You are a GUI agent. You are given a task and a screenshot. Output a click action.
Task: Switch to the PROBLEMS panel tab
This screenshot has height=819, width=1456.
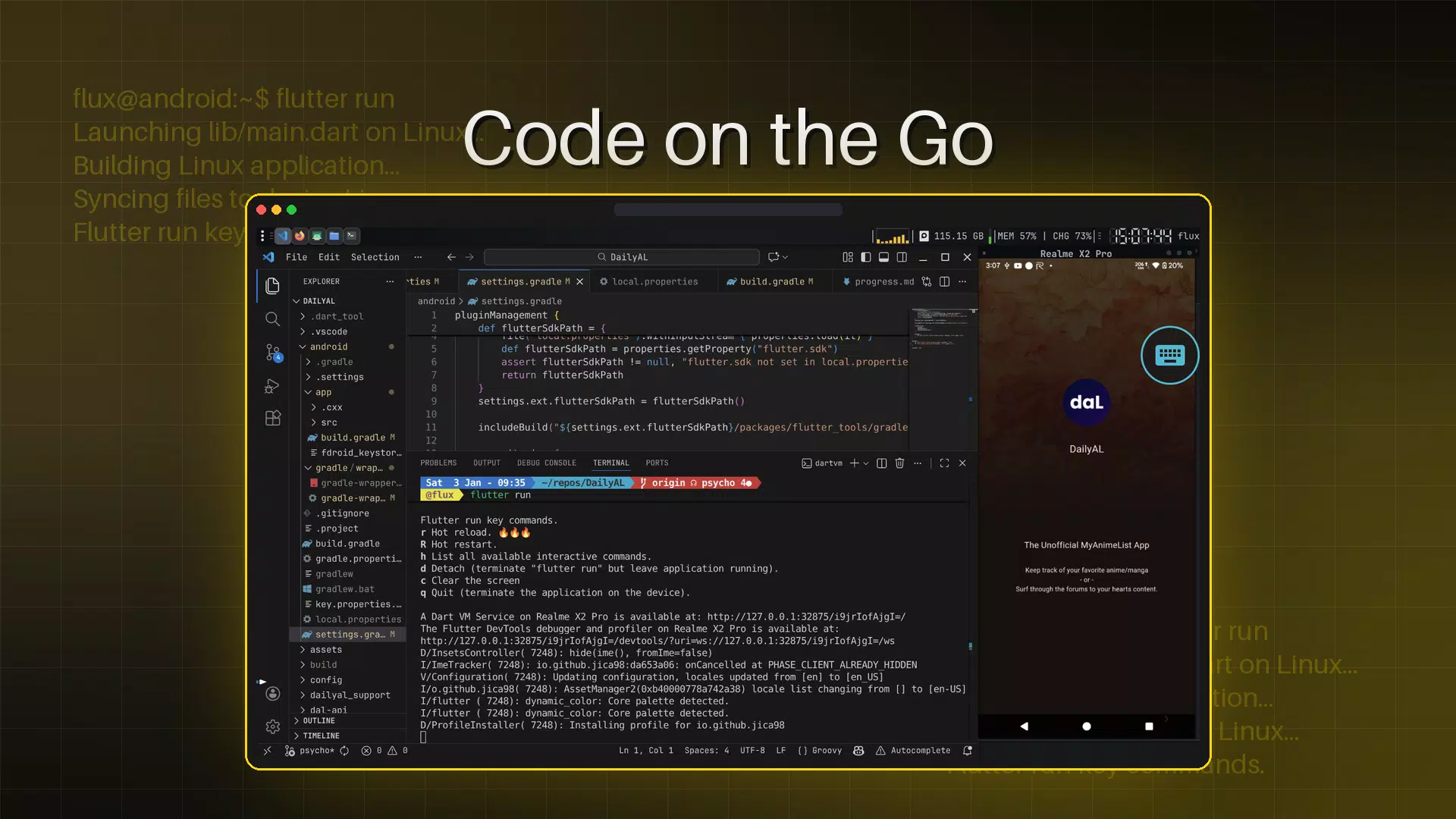tap(438, 463)
